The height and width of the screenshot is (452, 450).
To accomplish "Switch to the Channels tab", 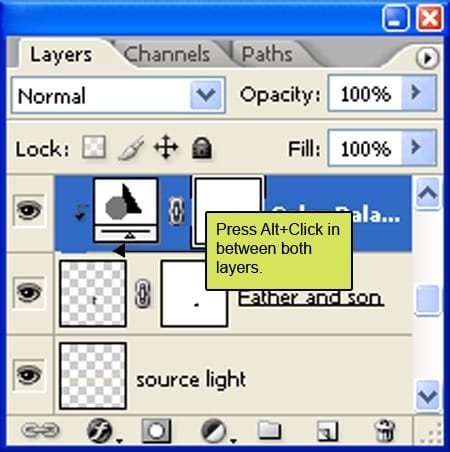I will coord(167,54).
